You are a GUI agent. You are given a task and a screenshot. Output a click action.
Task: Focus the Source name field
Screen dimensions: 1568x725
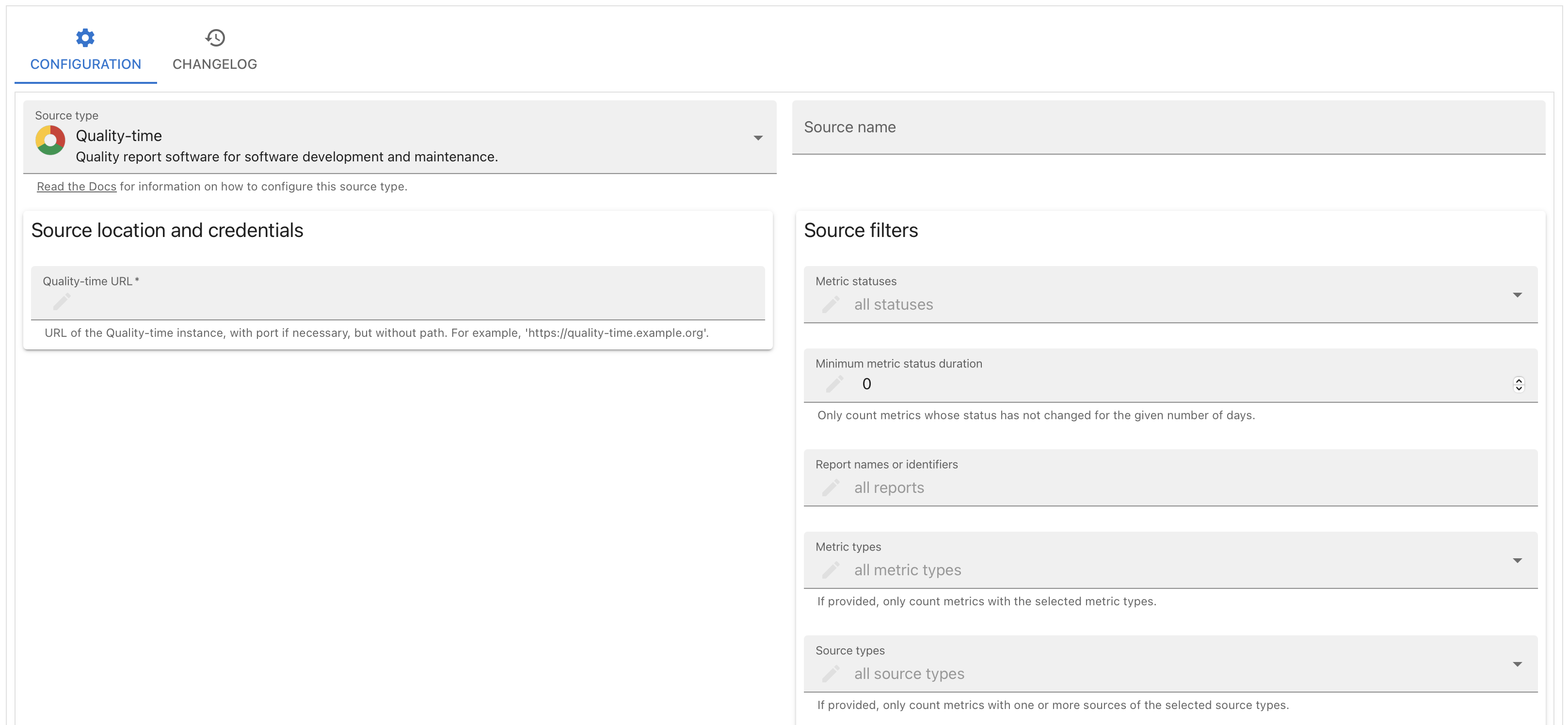[x=1168, y=127]
